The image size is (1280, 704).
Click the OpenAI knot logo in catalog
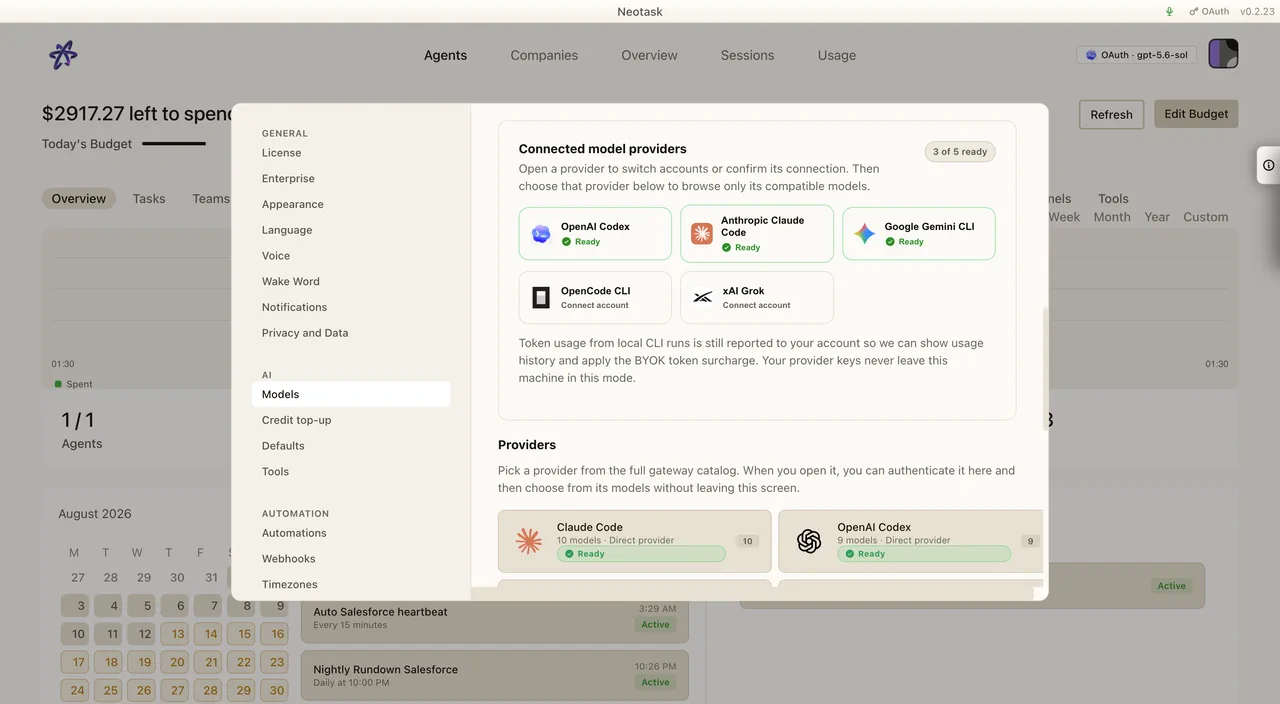809,541
